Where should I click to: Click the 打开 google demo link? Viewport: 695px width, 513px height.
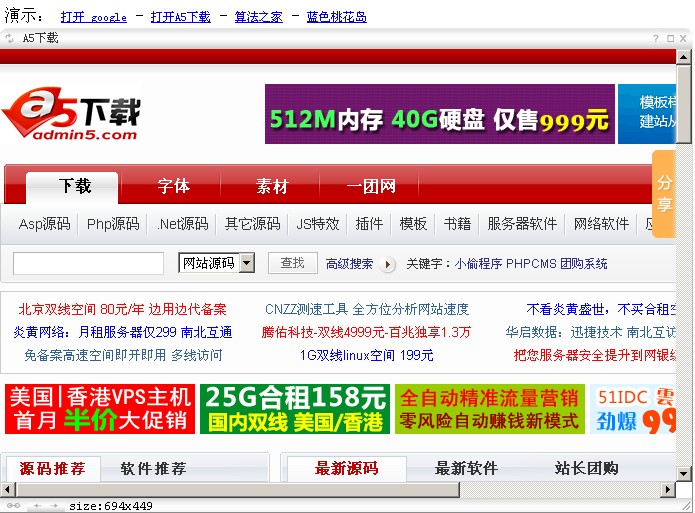(x=94, y=17)
